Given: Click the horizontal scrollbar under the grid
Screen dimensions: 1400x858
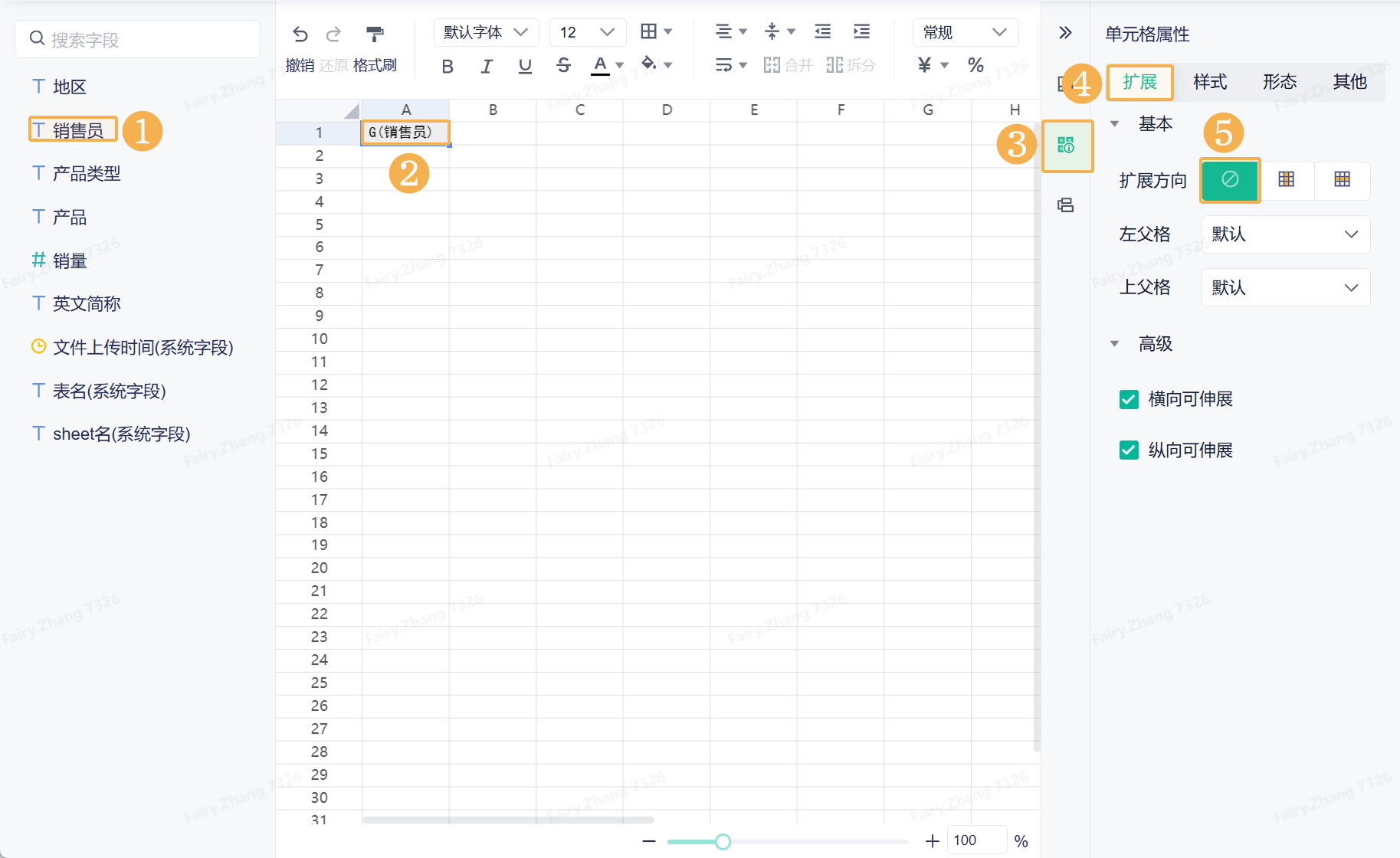Looking at the screenshot, I should (x=508, y=820).
